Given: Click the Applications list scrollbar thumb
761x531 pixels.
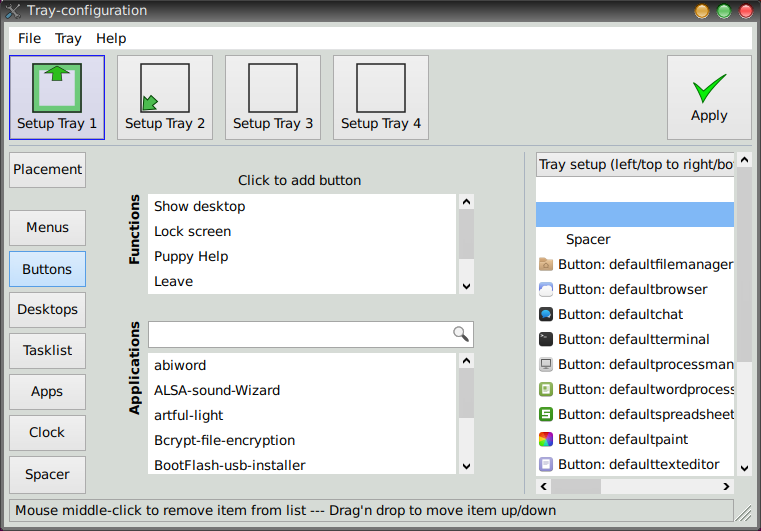Looking at the screenshot, I should click(466, 393).
